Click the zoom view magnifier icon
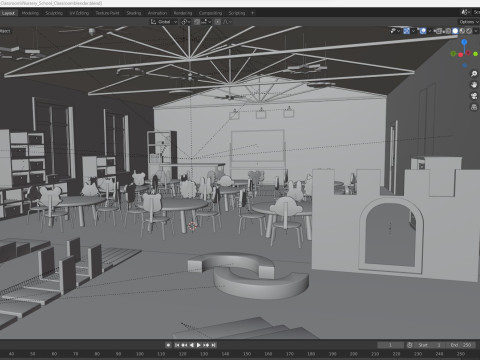This screenshot has width=480, height=360. [x=474, y=74]
